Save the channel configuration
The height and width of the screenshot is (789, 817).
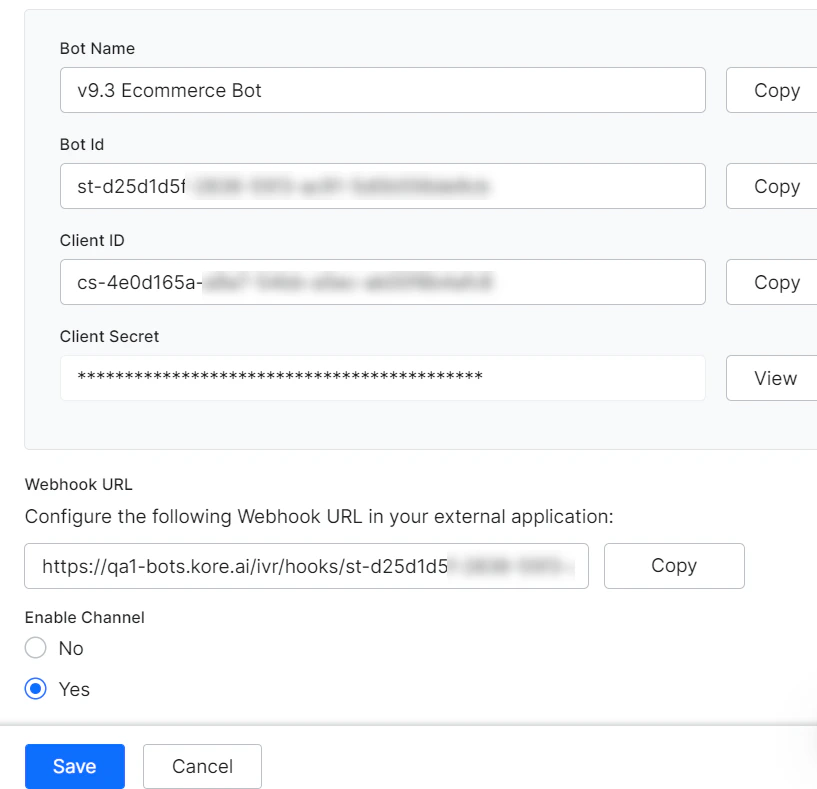[x=74, y=766]
